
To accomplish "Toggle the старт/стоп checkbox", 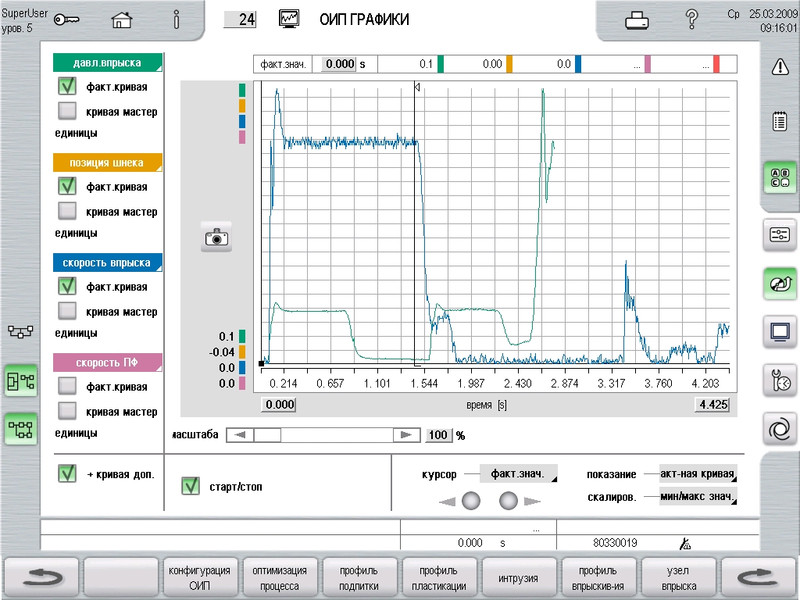I will 191,486.
